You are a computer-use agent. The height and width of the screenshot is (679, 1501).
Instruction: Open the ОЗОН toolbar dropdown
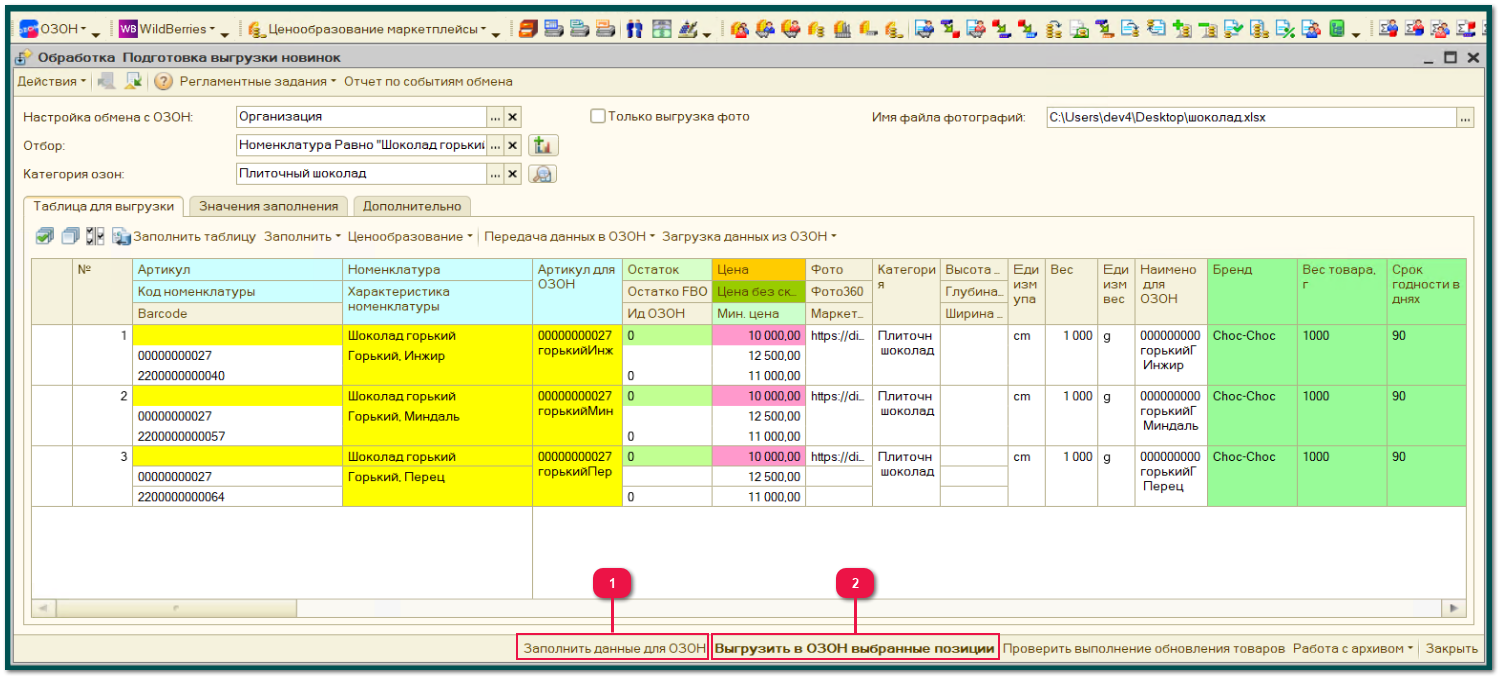coord(54,29)
